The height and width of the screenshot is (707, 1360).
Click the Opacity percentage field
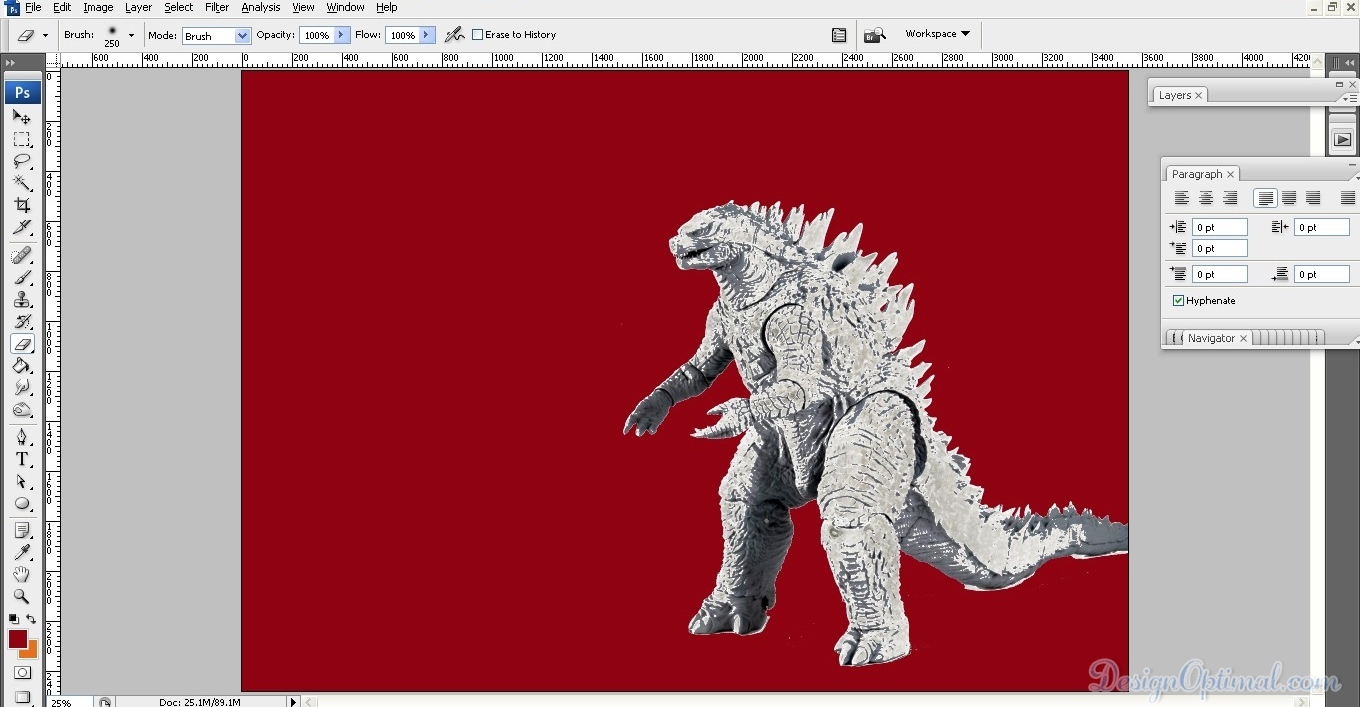tap(316, 35)
